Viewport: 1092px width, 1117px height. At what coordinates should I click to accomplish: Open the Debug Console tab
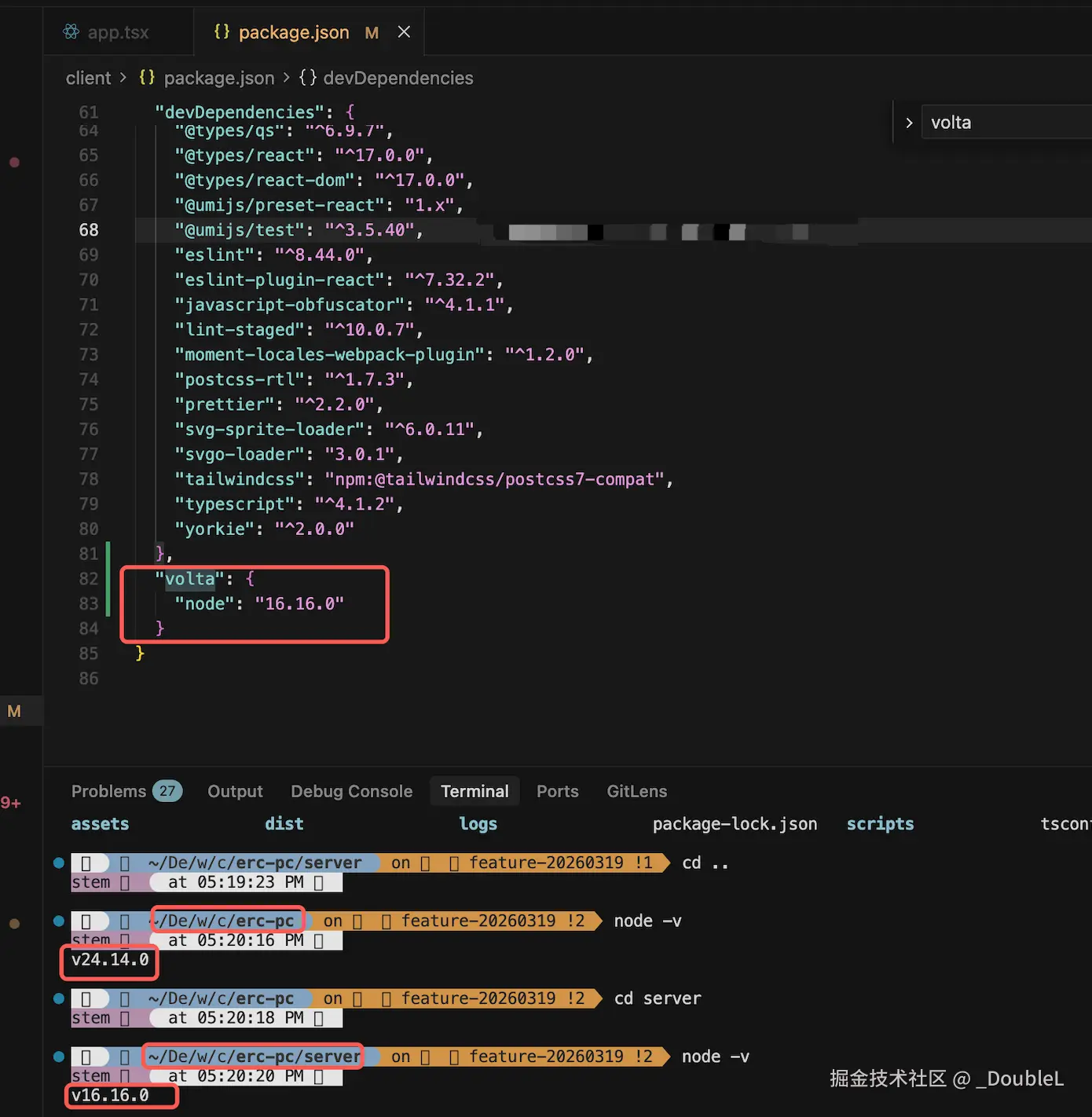coord(351,791)
